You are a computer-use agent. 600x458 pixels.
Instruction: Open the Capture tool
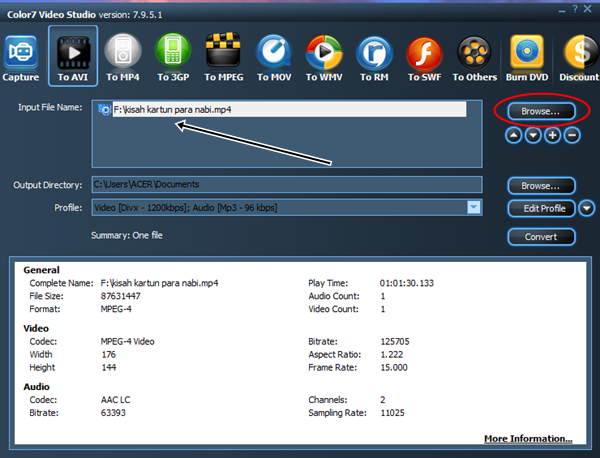[x=20, y=58]
